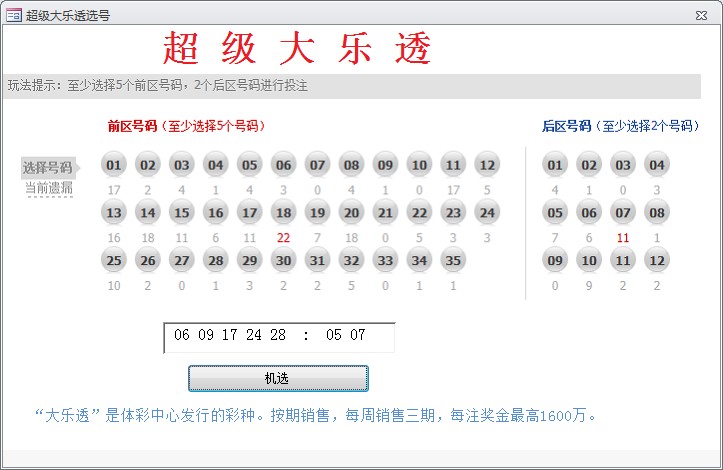The height and width of the screenshot is (470, 723).
Task: Choose front zone ball 20
Action: [351, 212]
